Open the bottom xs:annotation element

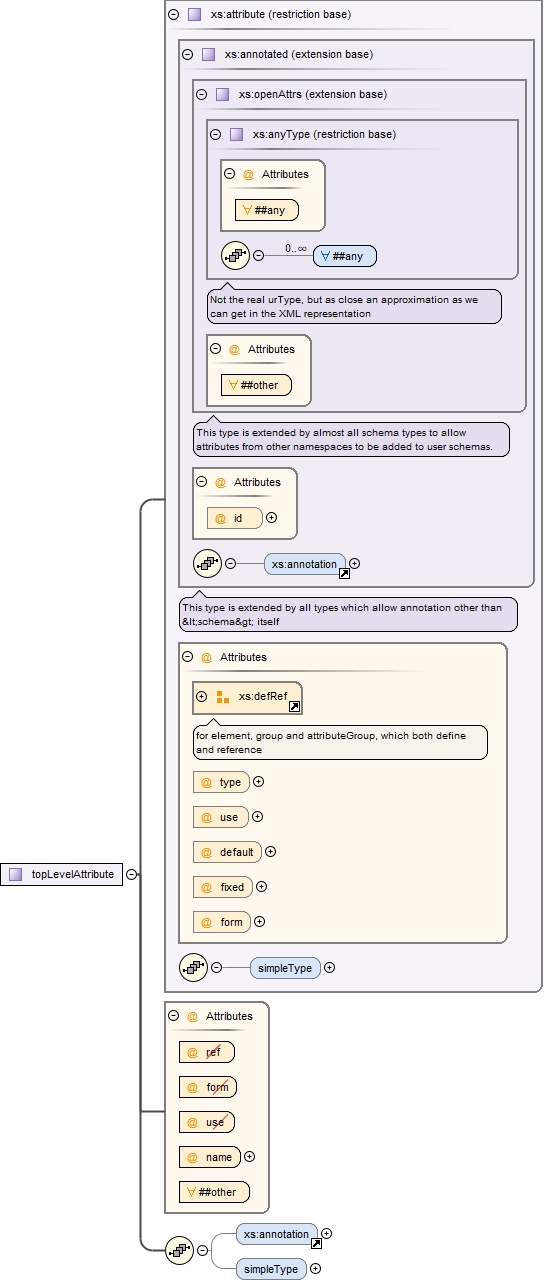pos(277,1234)
